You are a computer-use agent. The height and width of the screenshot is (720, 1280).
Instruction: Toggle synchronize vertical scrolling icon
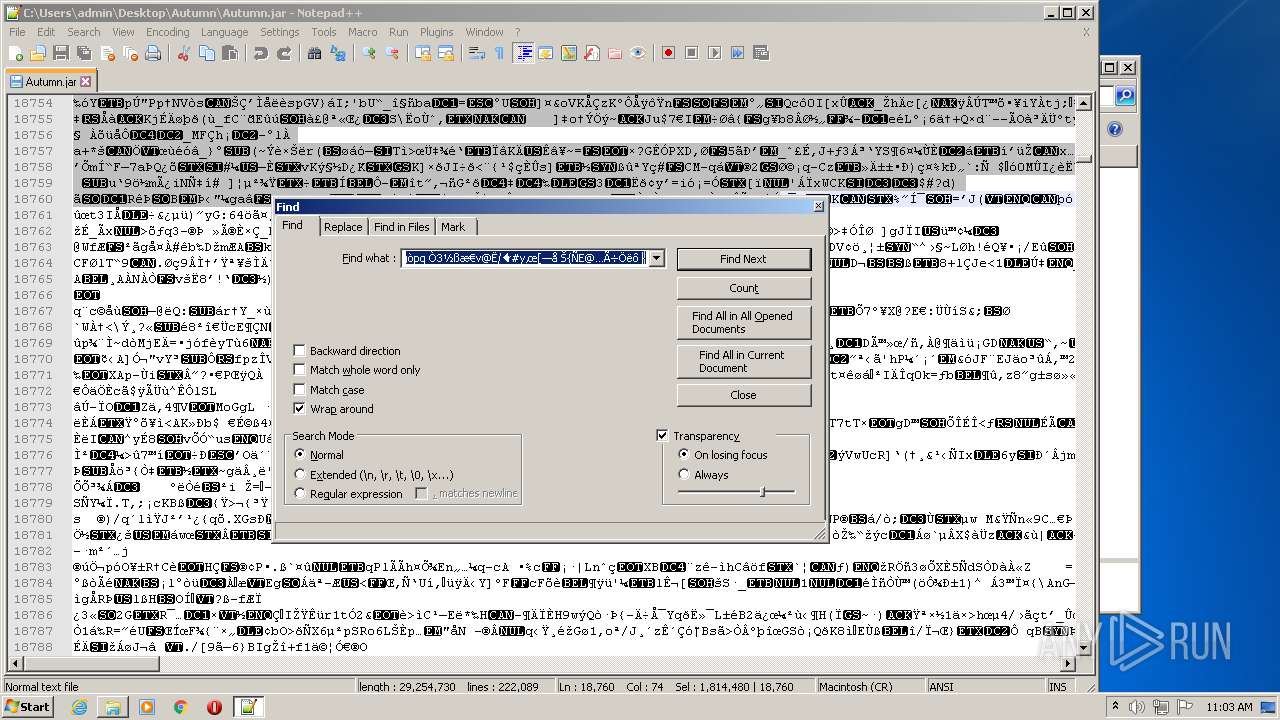(423, 53)
